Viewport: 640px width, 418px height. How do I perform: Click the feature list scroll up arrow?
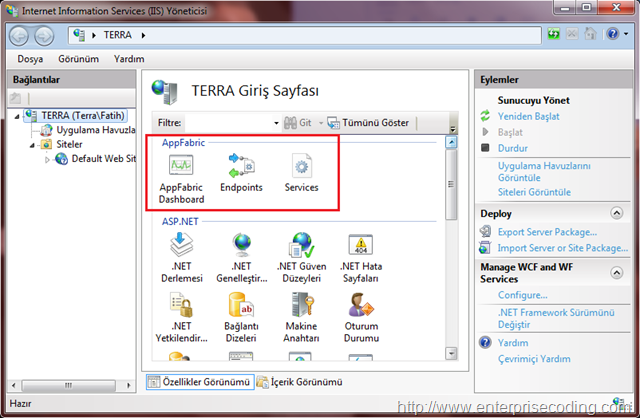[451, 142]
